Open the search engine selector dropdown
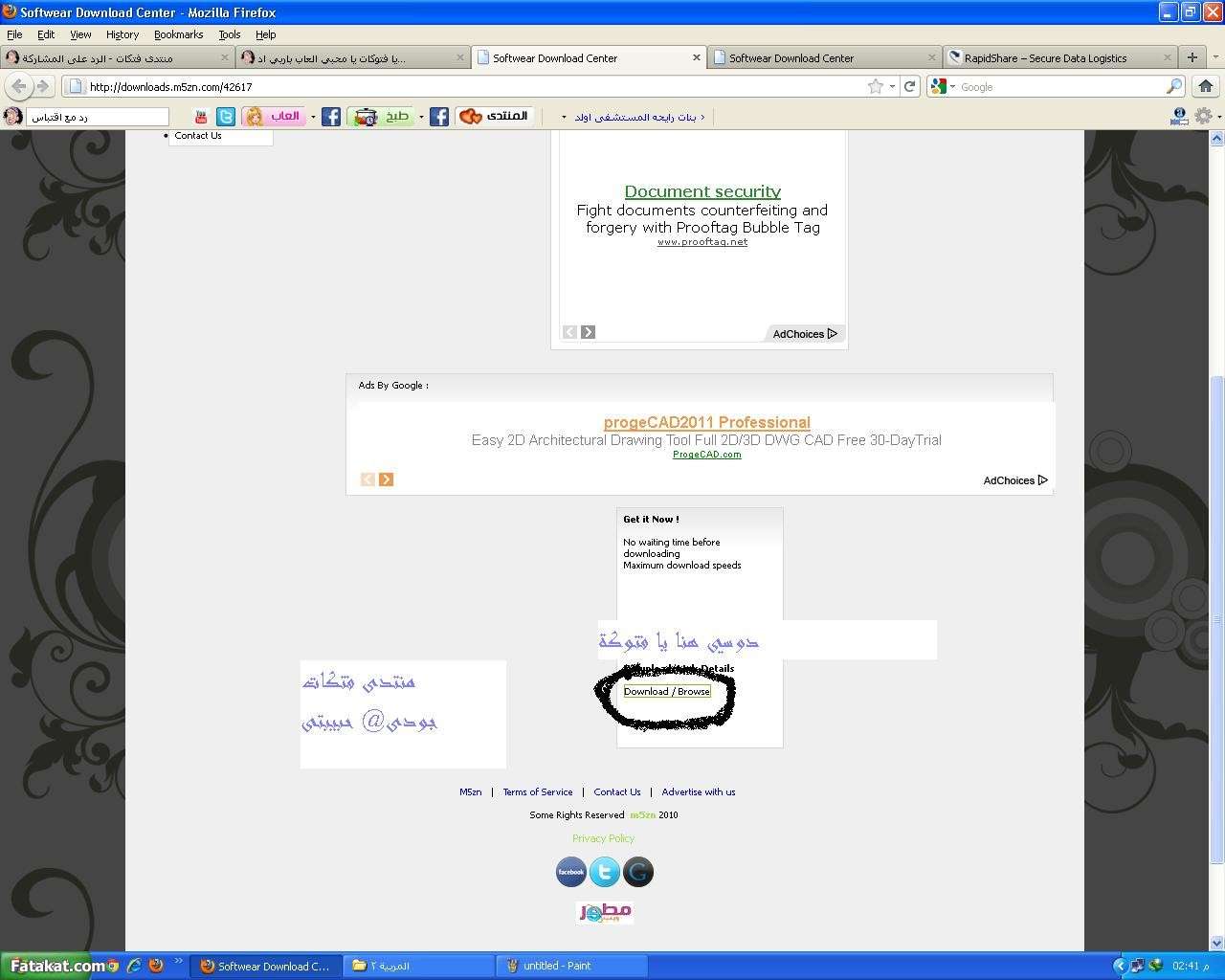Screen dimensions: 1225x980 click(952, 86)
